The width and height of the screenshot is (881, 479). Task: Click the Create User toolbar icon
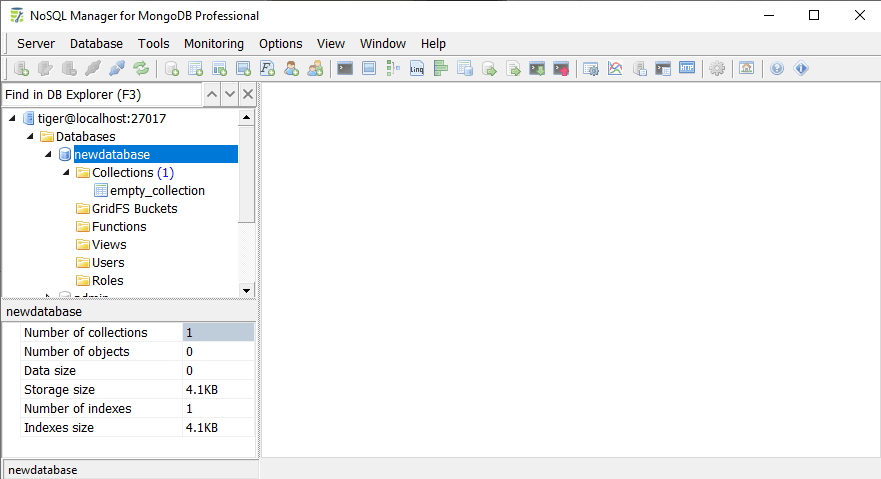point(291,69)
